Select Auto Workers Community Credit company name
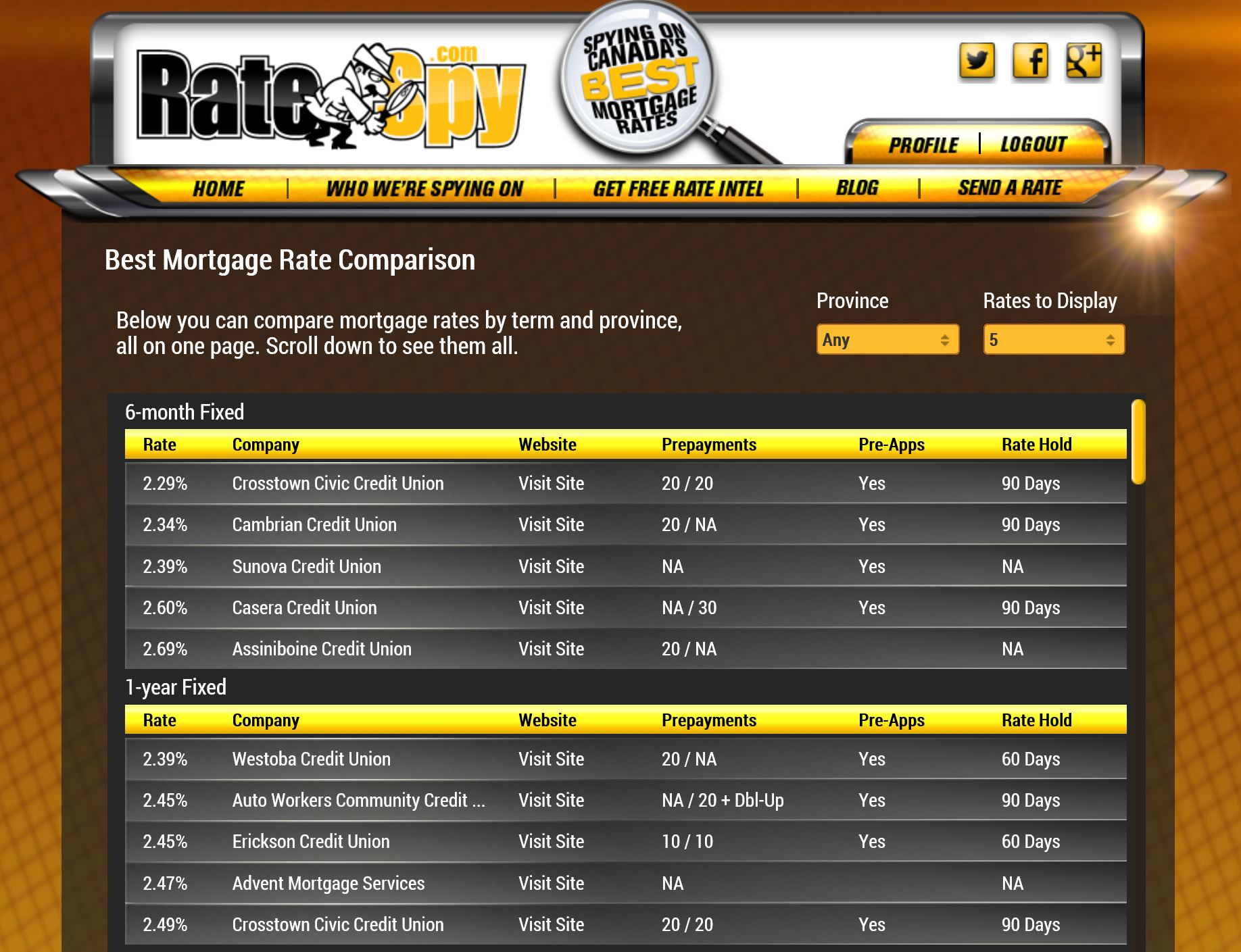1241x952 pixels. tap(358, 800)
